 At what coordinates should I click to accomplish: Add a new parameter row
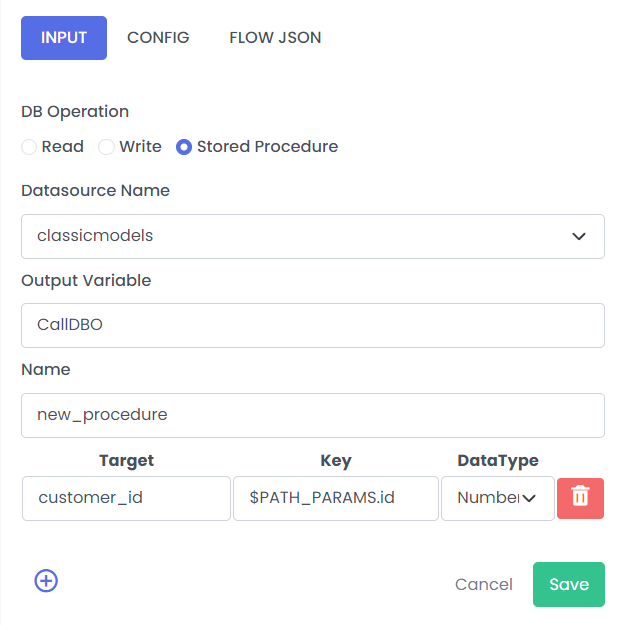tap(46, 581)
